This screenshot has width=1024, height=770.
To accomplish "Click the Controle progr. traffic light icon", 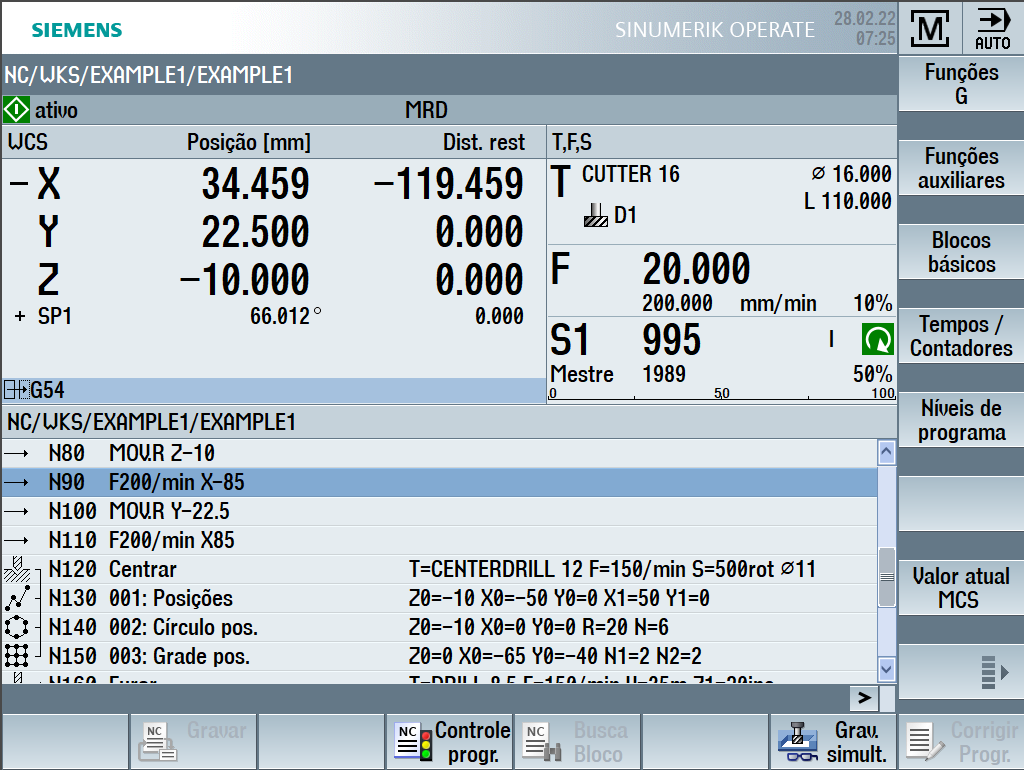I will [x=414, y=743].
